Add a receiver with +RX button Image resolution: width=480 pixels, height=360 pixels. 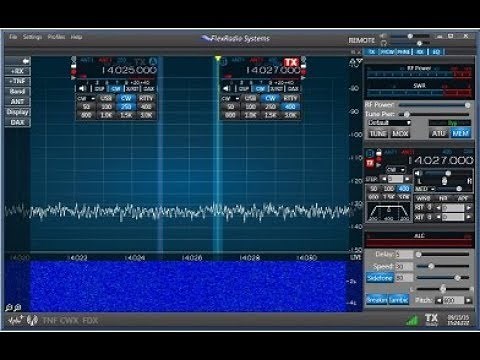[x=18, y=71]
